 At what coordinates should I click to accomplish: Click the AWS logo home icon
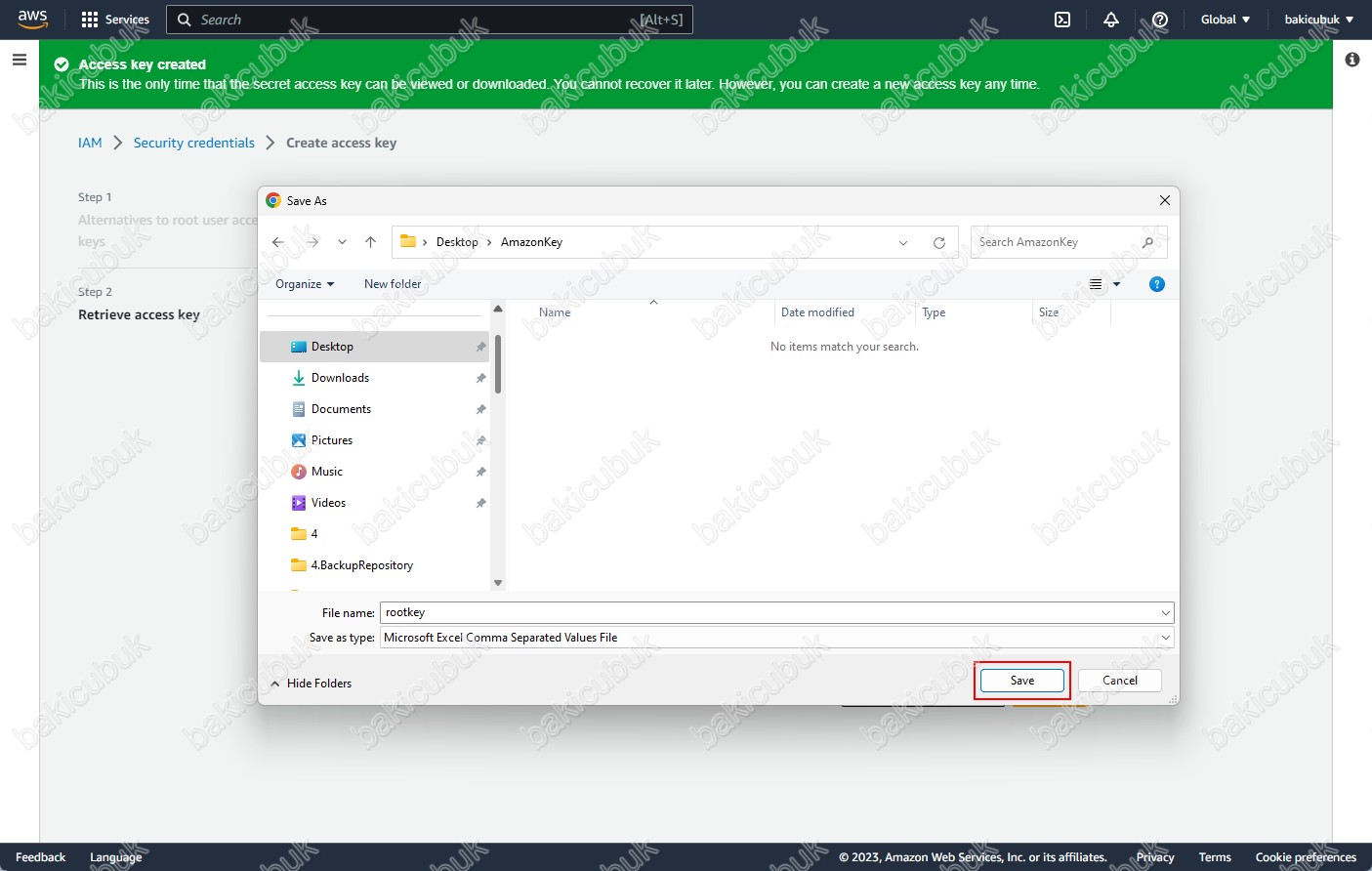[32, 20]
